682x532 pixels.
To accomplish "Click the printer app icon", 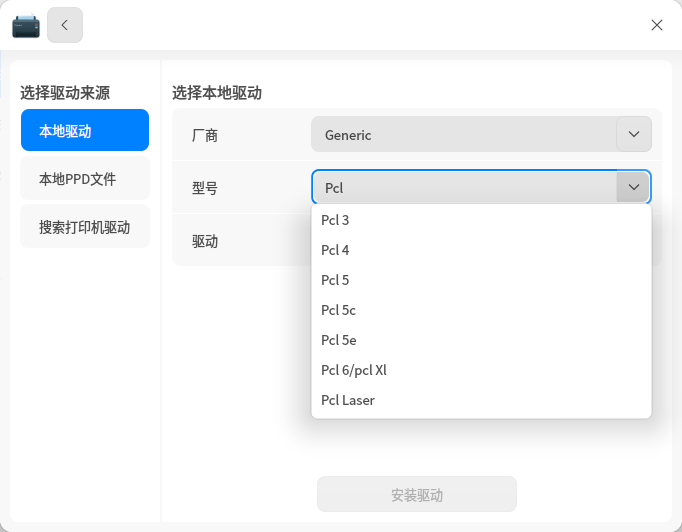I will click(x=26, y=25).
